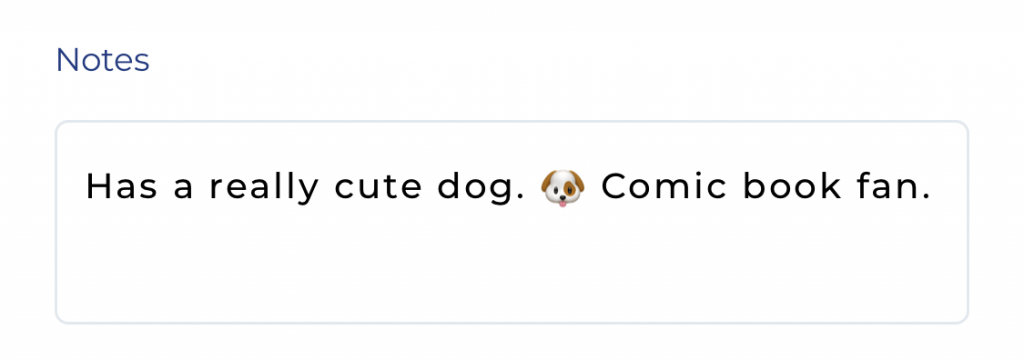This screenshot has height=360, width=1024.
Task: Place cursor on the word "Comic"
Action: [x=664, y=187]
